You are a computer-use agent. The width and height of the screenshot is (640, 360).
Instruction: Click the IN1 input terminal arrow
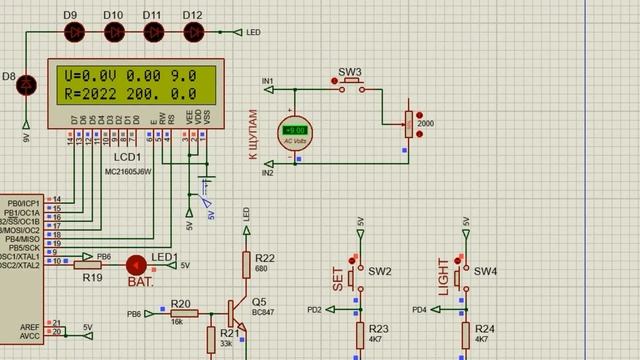(x=269, y=89)
